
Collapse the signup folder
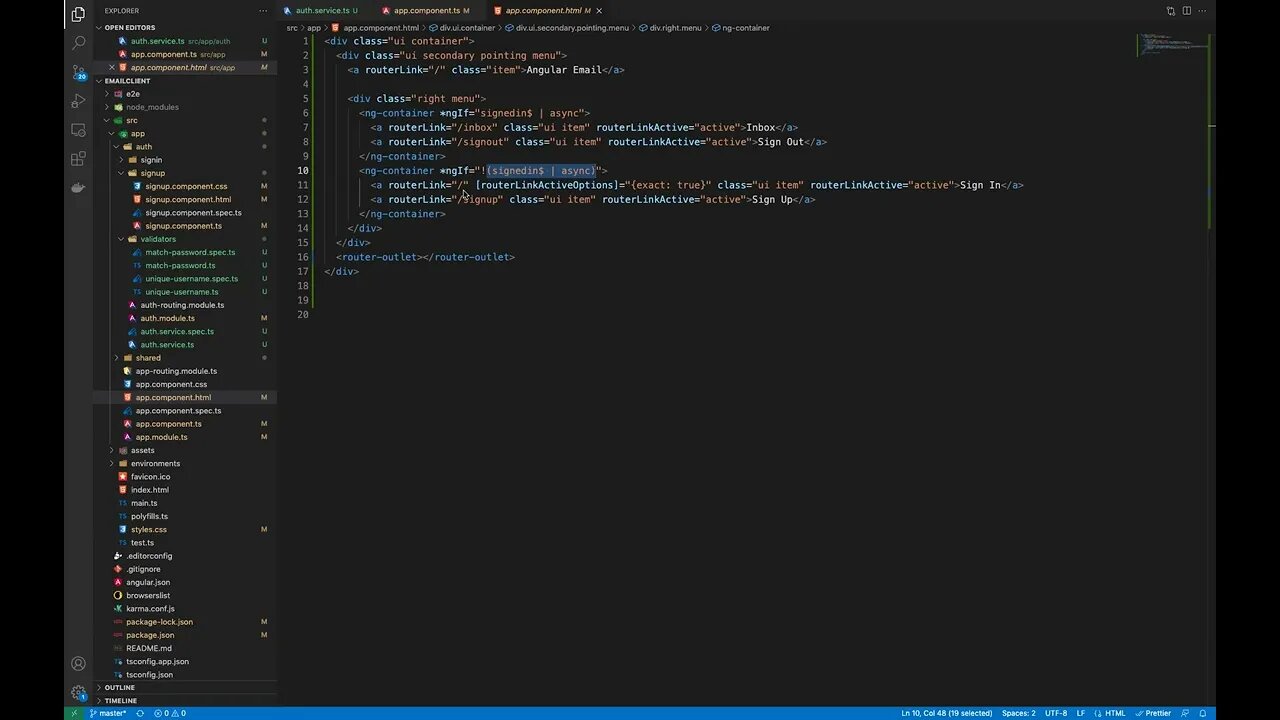pos(152,173)
